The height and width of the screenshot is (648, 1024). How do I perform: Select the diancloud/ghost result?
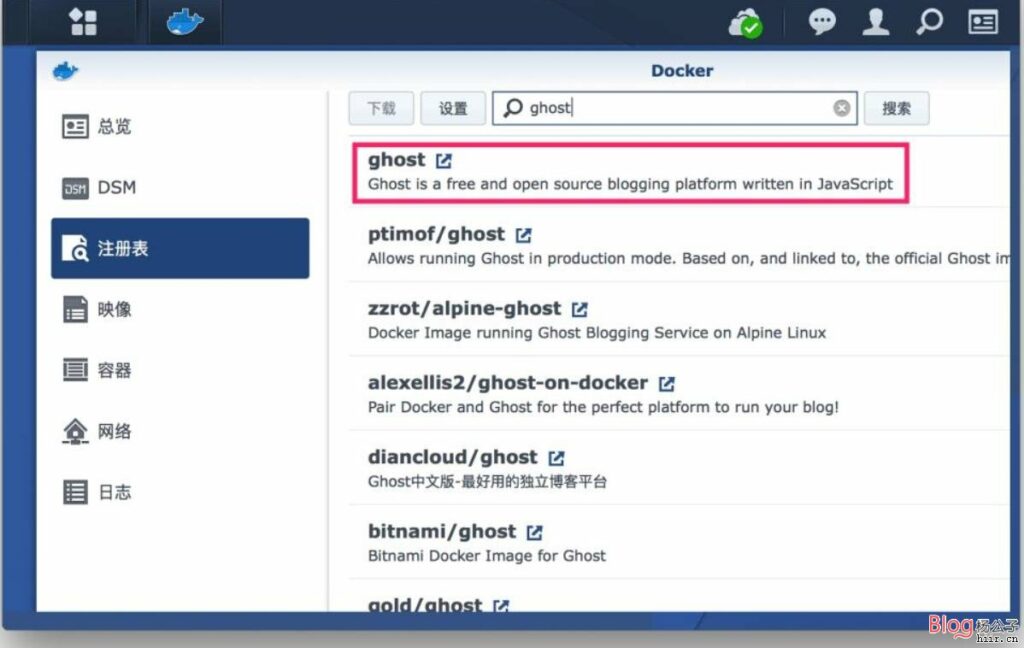679,468
